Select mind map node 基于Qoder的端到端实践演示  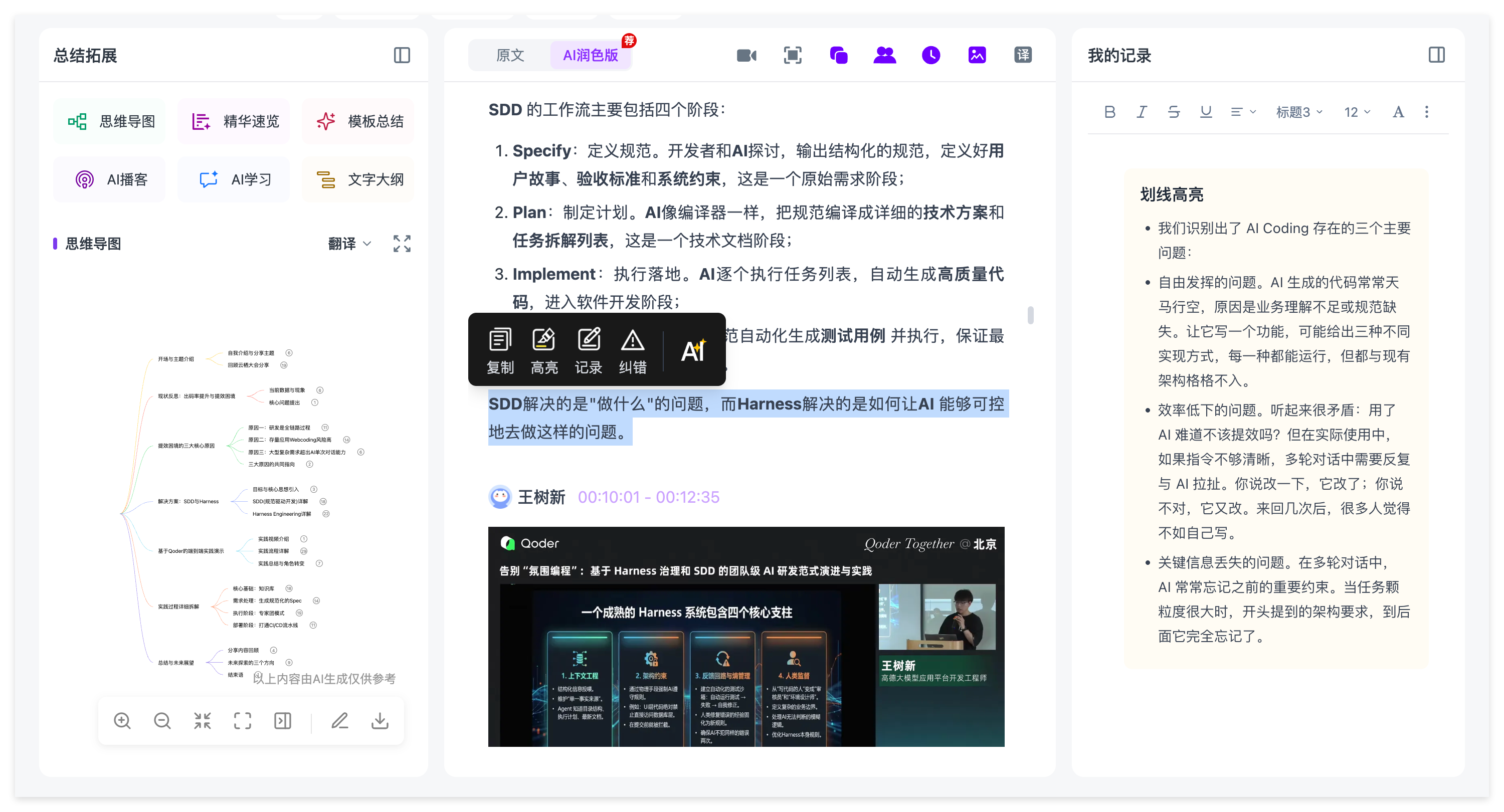pos(191,551)
